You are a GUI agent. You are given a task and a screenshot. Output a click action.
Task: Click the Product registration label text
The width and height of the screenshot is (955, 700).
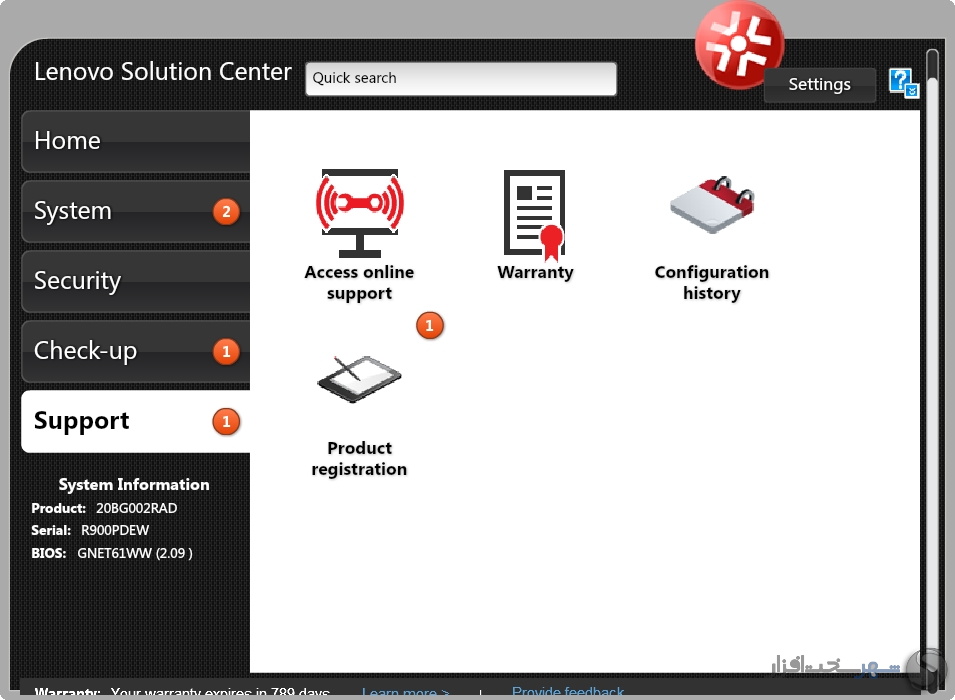[359, 459]
